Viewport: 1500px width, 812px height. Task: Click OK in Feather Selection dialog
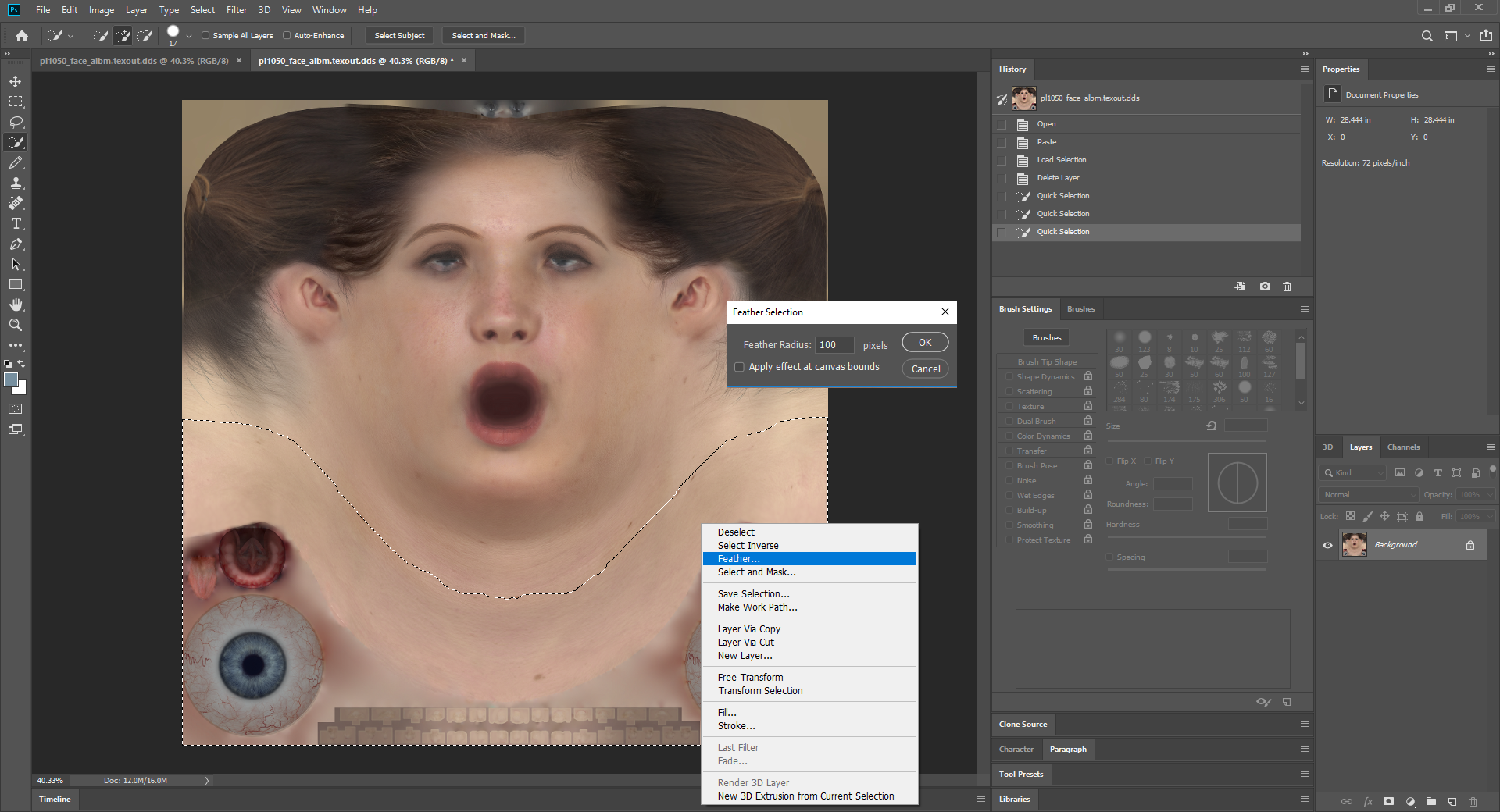coord(925,343)
